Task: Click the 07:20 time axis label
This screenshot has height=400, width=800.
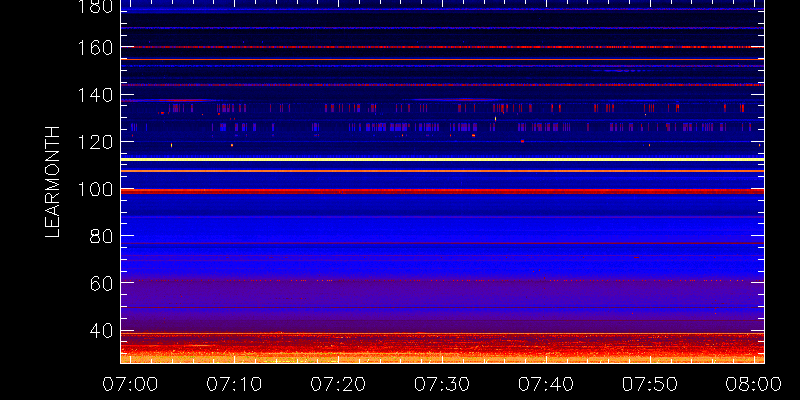Action: point(338,384)
